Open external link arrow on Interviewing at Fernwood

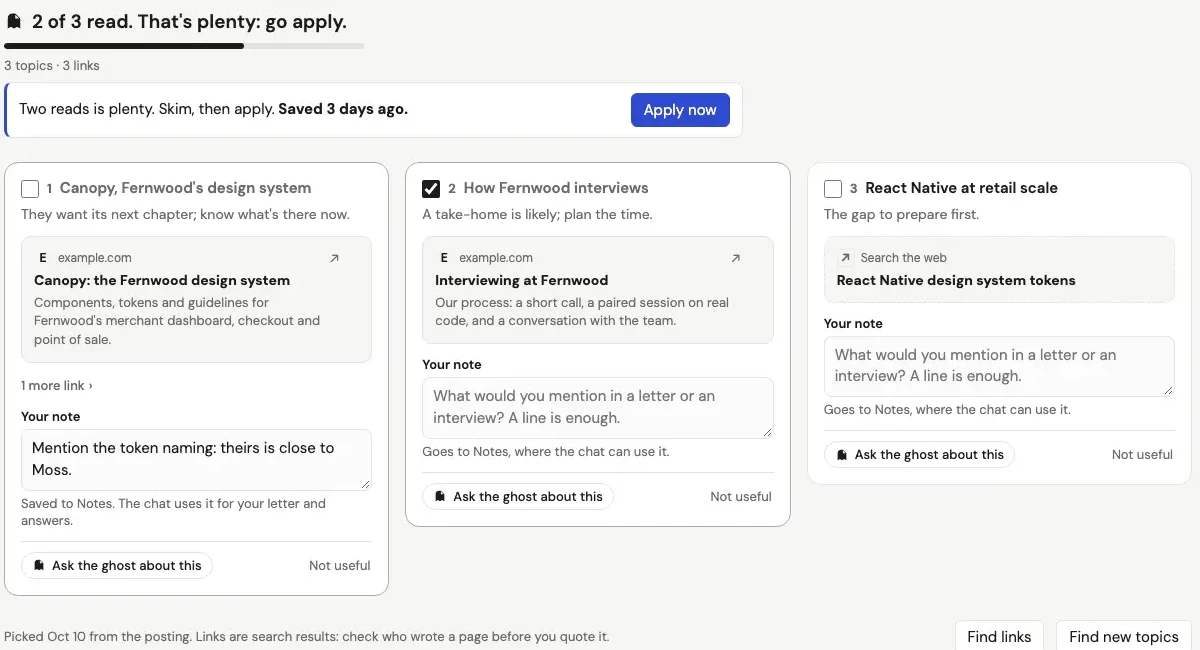pyautogui.click(x=736, y=258)
